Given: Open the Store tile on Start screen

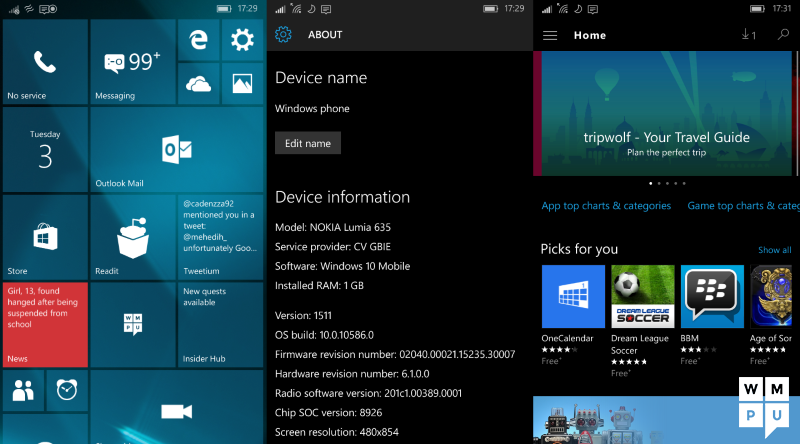Looking at the screenshot, I should pyautogui.click(x=45, y=237).
